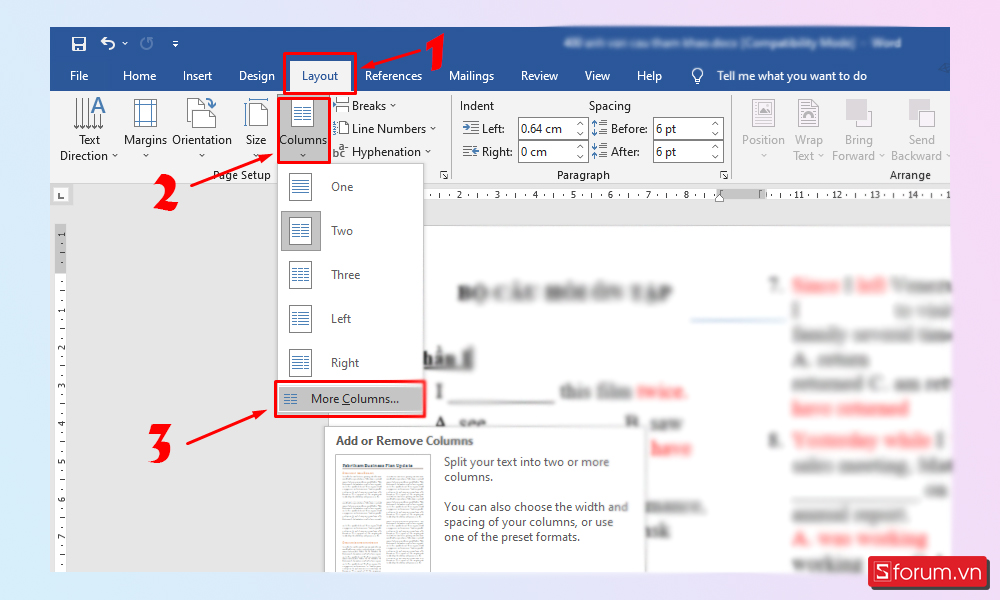This screenshot has width=1000, height=600.
Task: Decrease Spacing After with down arrow
Action: pyautogui.click(x=716, y=157)
